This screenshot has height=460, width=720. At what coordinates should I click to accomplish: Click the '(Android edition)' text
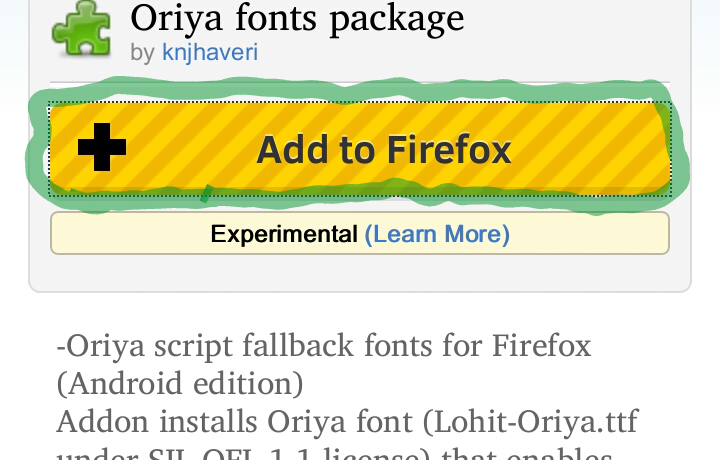[x=180, y=384]
